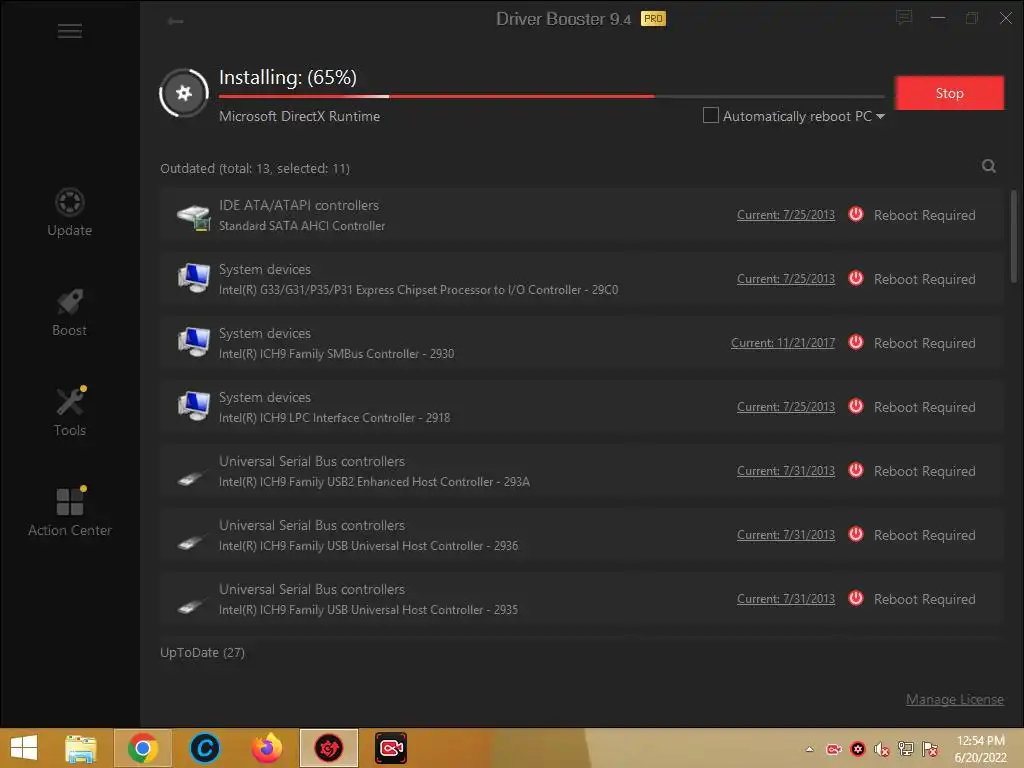Stop the driver installation
Image resolution: width=1024 pixels, height=768 pixels.
(949, 93)
